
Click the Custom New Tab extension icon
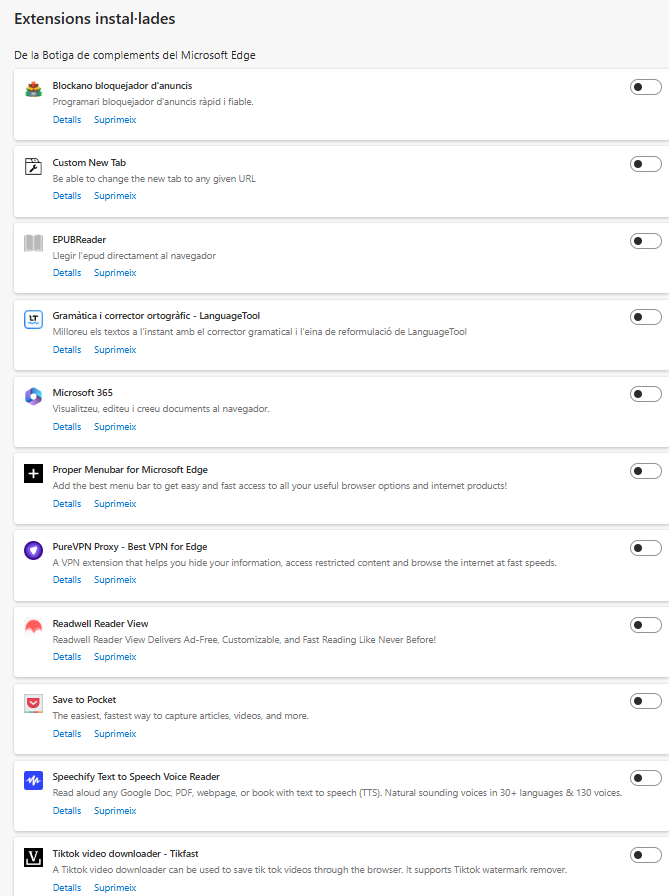tap(34, 167)
